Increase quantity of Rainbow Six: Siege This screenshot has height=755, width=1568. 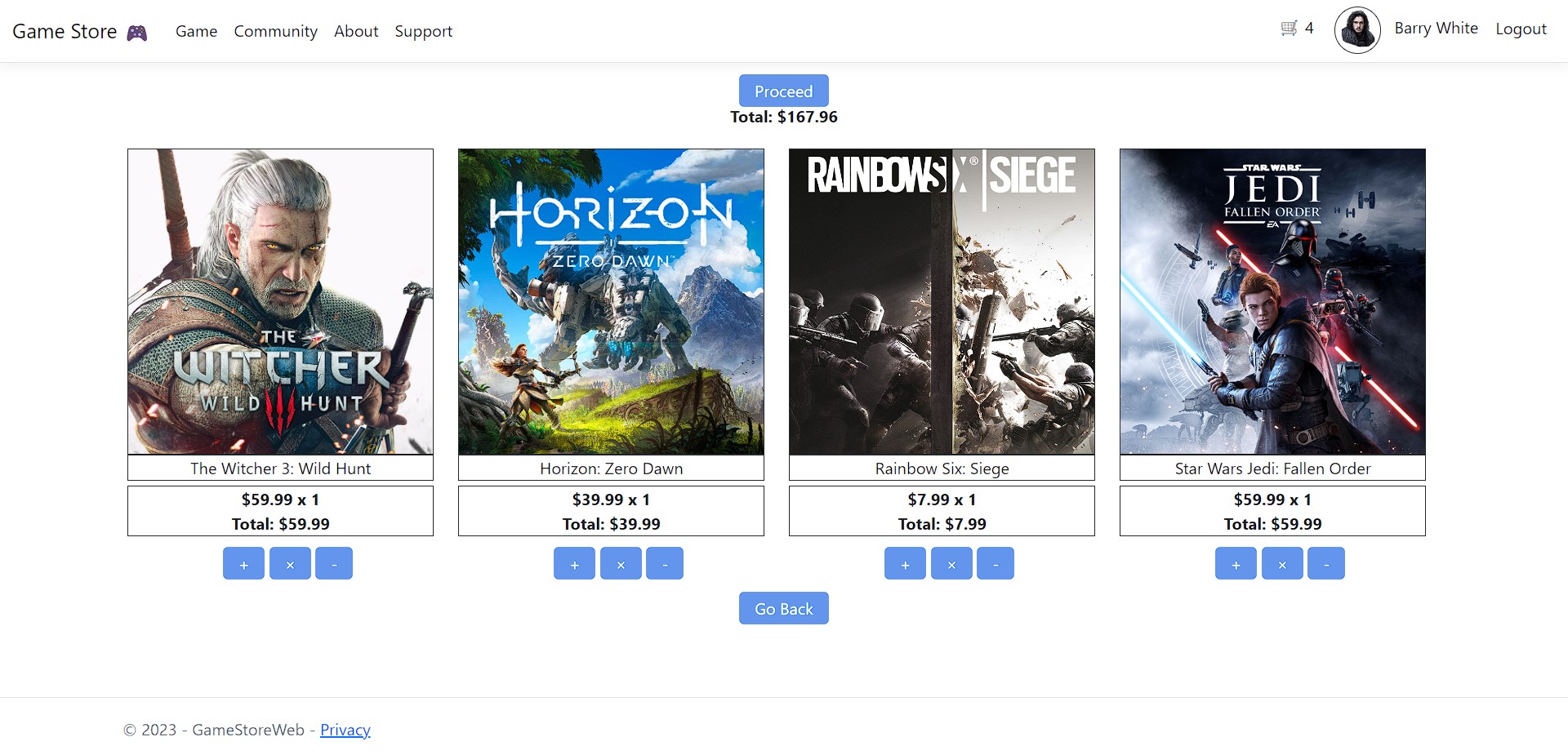click(905, 563)
